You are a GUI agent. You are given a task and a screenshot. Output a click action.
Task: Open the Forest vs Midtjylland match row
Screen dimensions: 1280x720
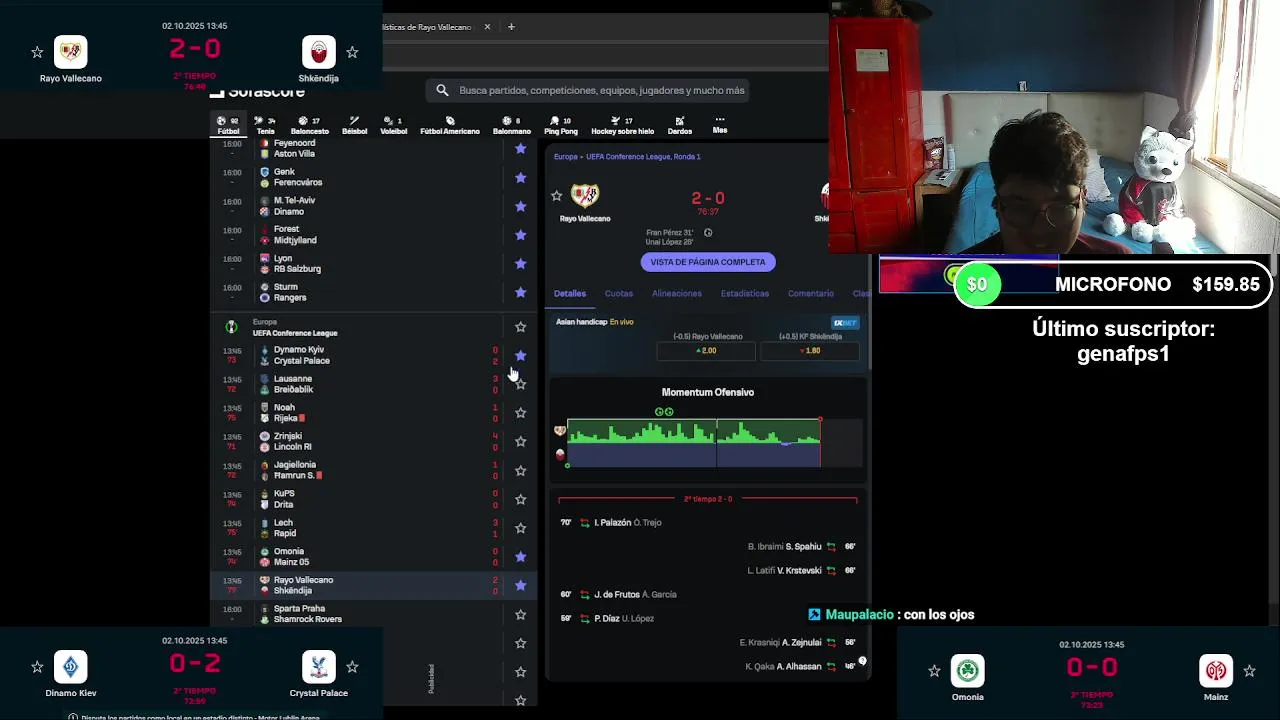click(x=374, y=234)
